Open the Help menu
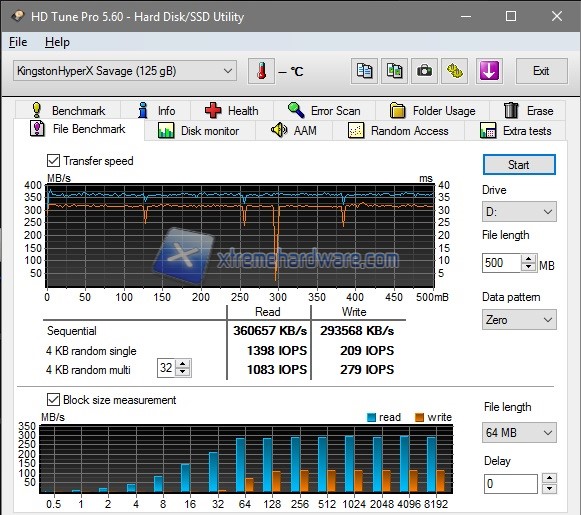This screenshot has height=515, width=581. [x=57, y=42]
